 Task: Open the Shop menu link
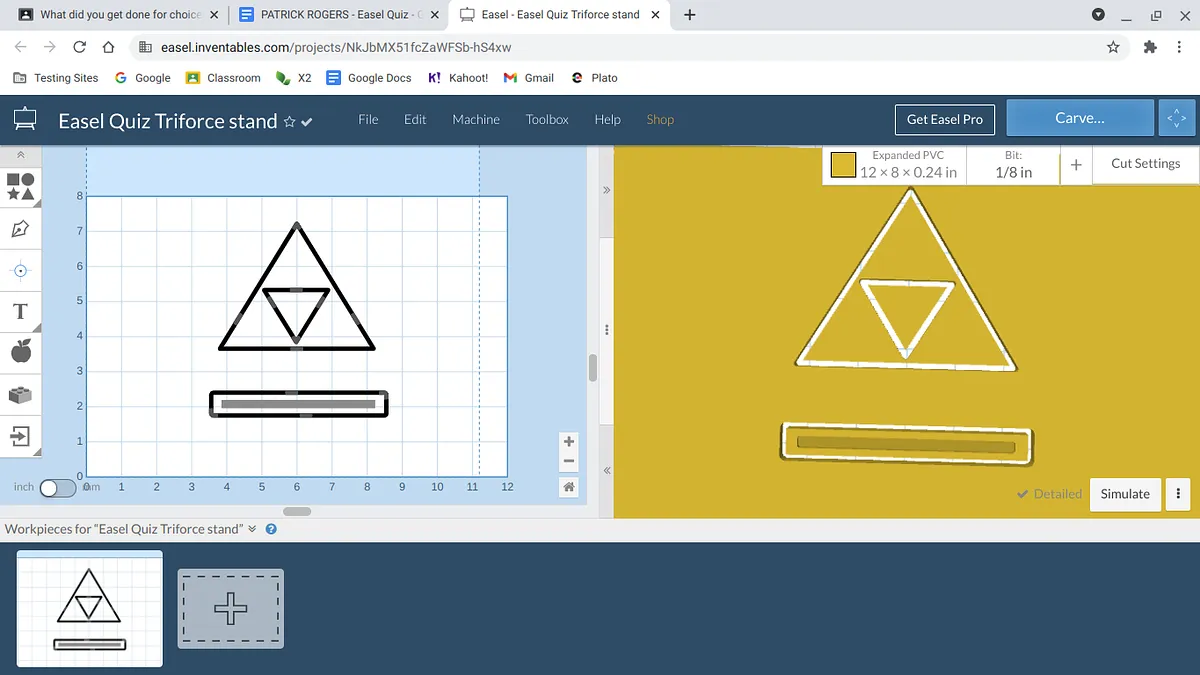tap(660, 119)
